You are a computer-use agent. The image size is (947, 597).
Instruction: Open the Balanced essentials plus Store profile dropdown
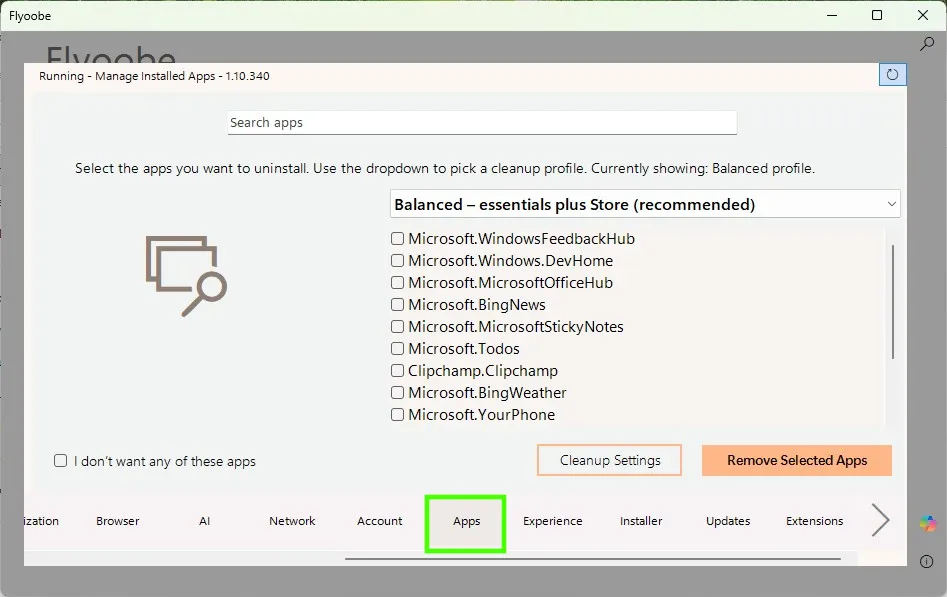coord(644,203)
